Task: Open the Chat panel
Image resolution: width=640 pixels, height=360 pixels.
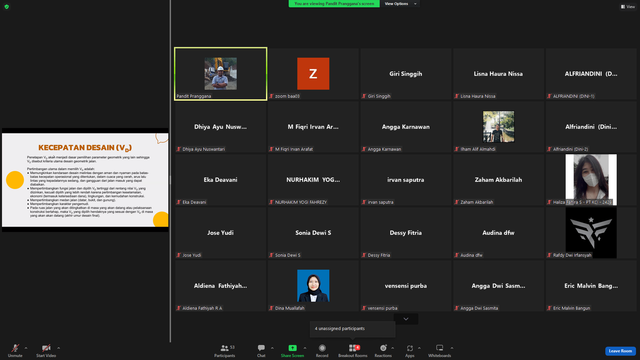Action: tap(261, 350)
